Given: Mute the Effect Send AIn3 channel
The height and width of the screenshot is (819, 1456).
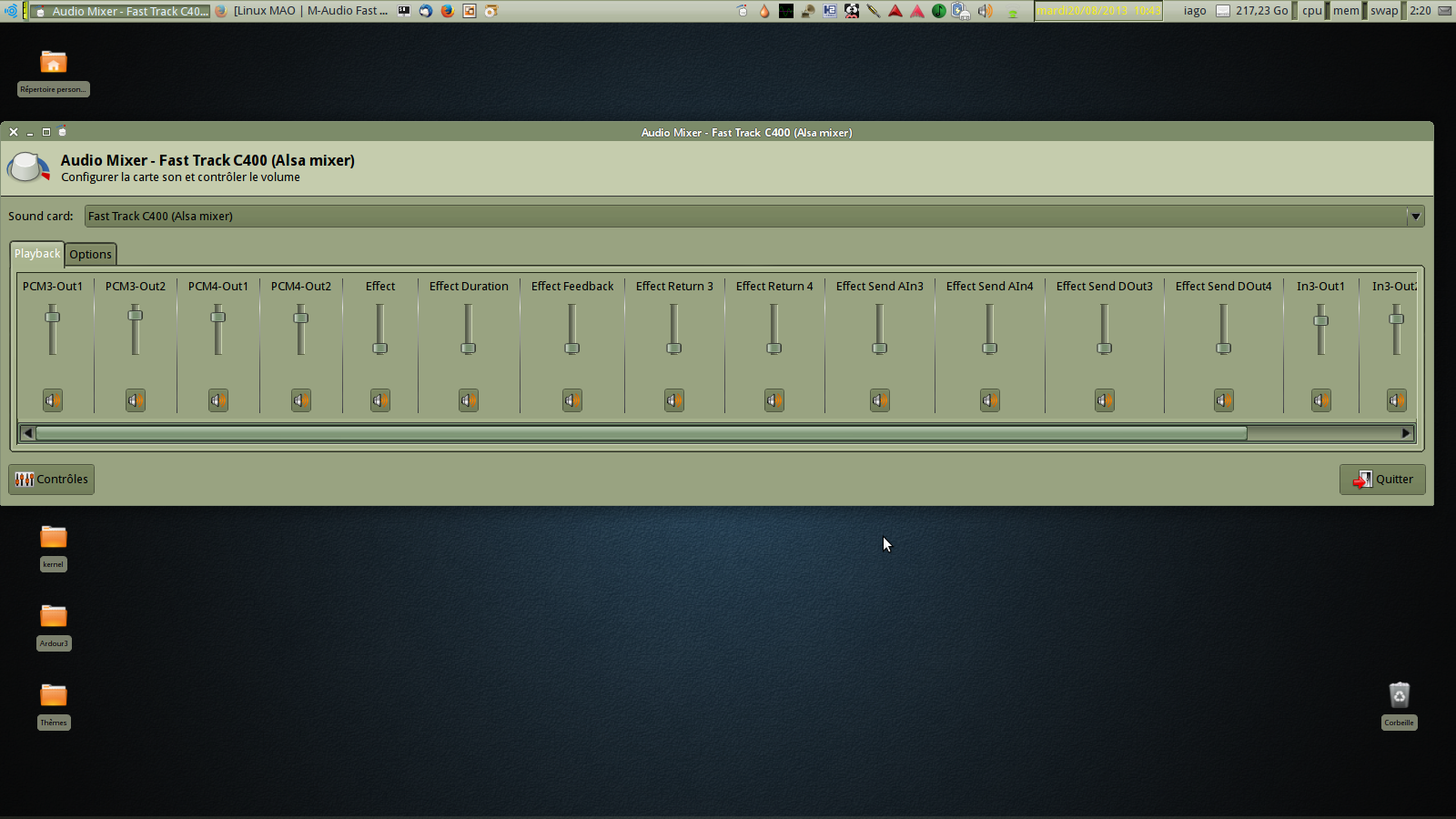Looking at the screenshot, I should (880, 400).
